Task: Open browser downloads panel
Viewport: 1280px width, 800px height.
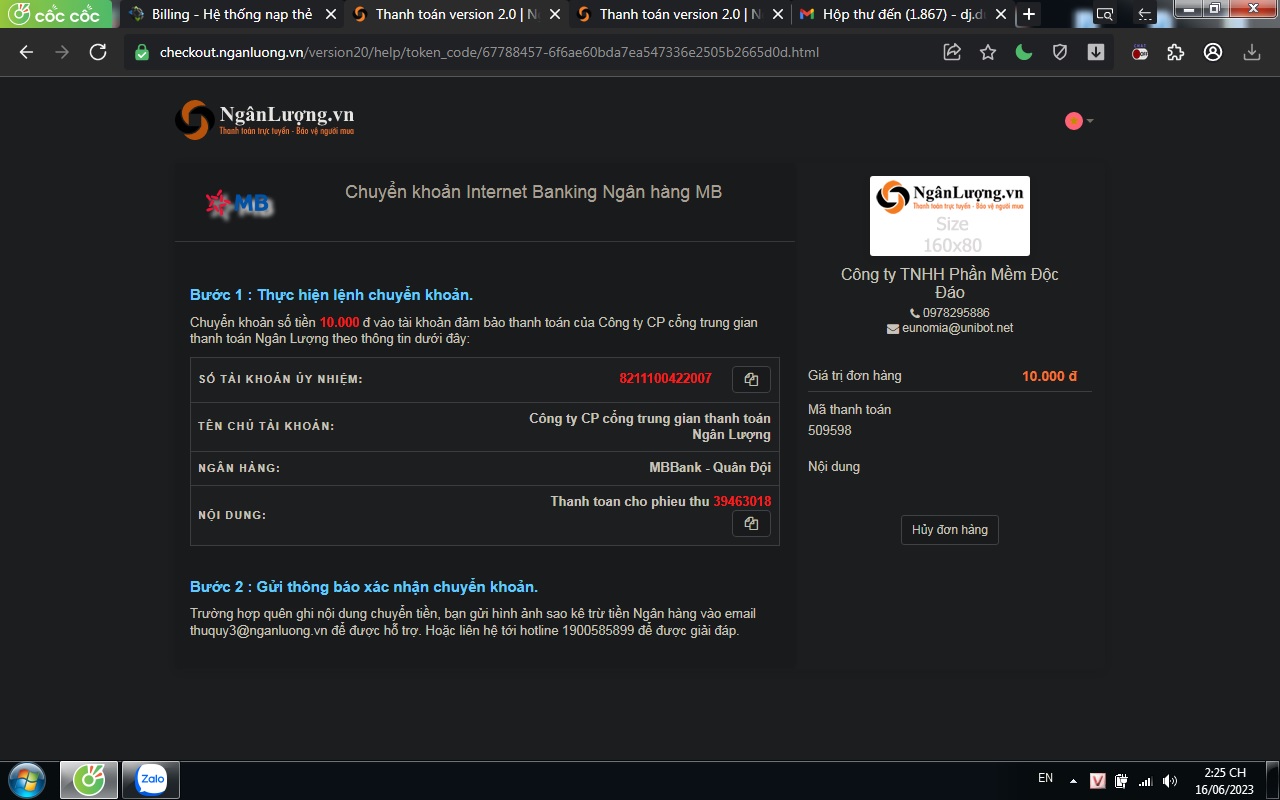Action: [1251, 52]
